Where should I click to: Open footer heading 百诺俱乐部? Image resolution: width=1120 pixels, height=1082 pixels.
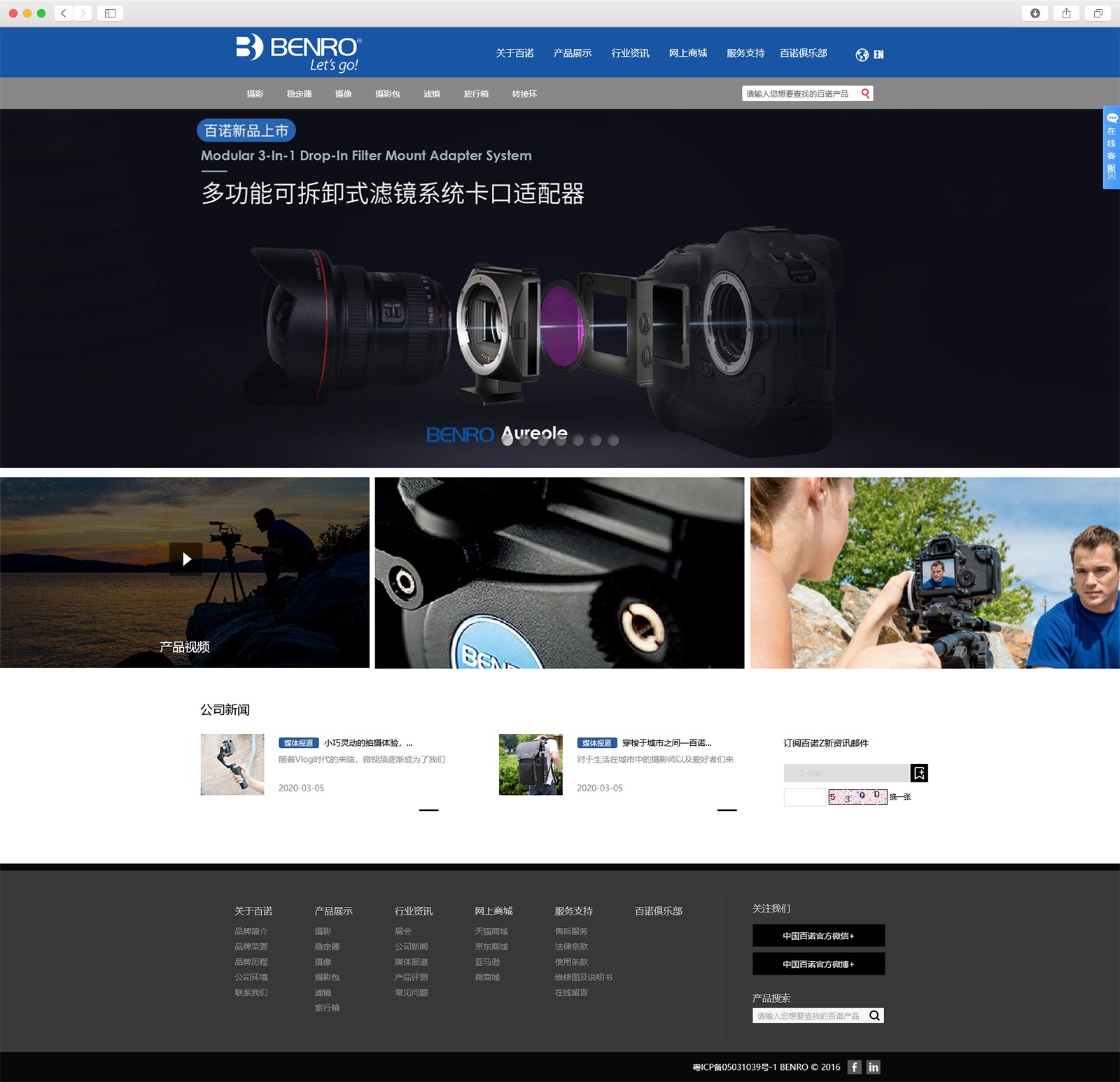point(659,910)
